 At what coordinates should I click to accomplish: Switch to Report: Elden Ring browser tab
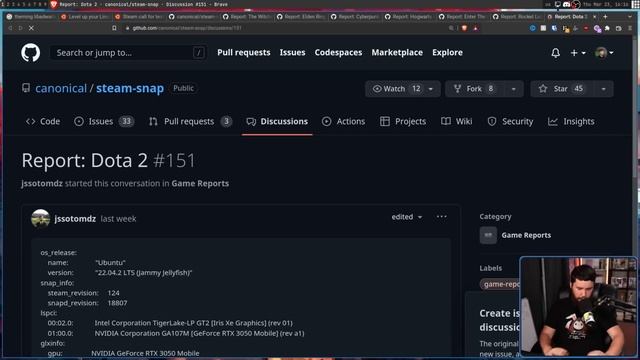300,17
